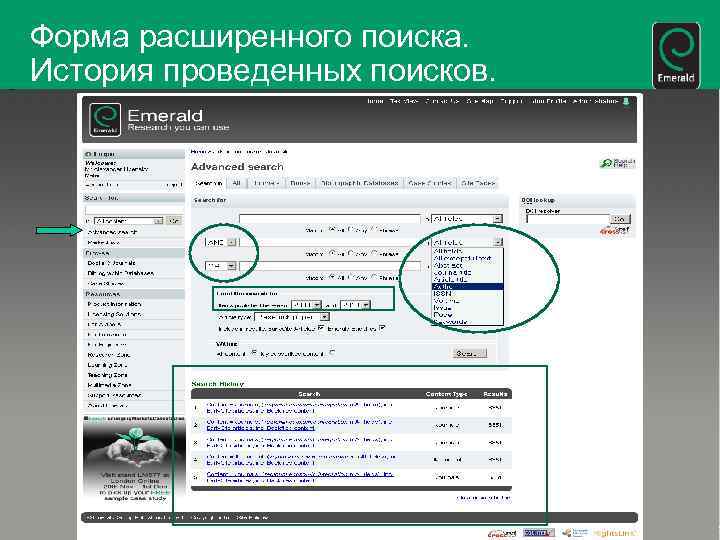Open search history entry number 5
The image size is (720, 540).
click(x=299, y=477)
